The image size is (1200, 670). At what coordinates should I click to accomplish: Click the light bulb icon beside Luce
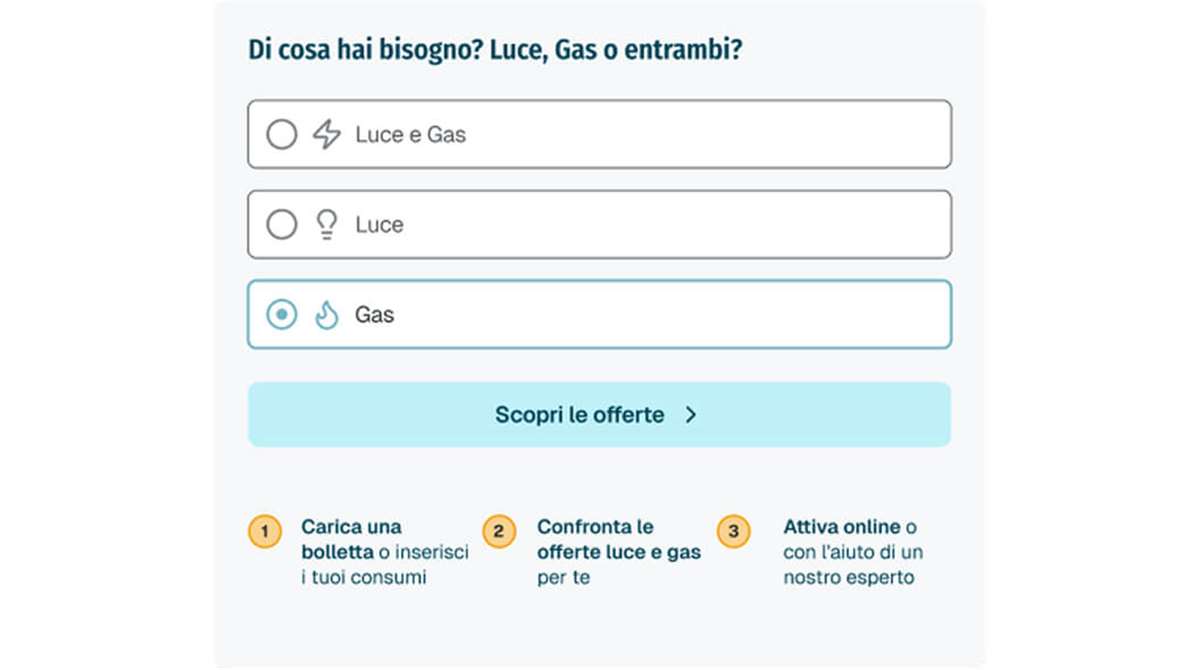[x=328, y=224]
